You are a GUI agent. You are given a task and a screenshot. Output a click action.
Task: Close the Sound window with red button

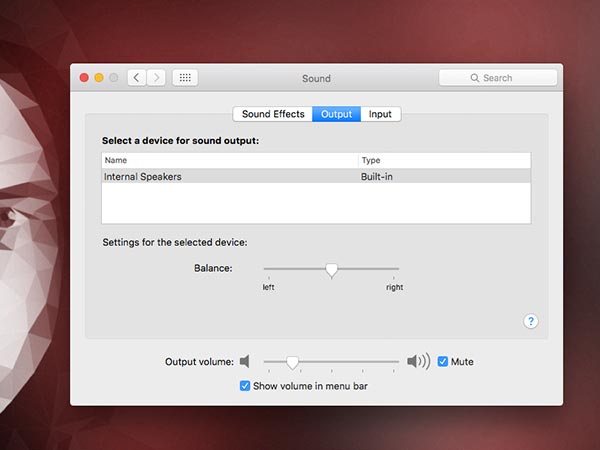point(84,78)
